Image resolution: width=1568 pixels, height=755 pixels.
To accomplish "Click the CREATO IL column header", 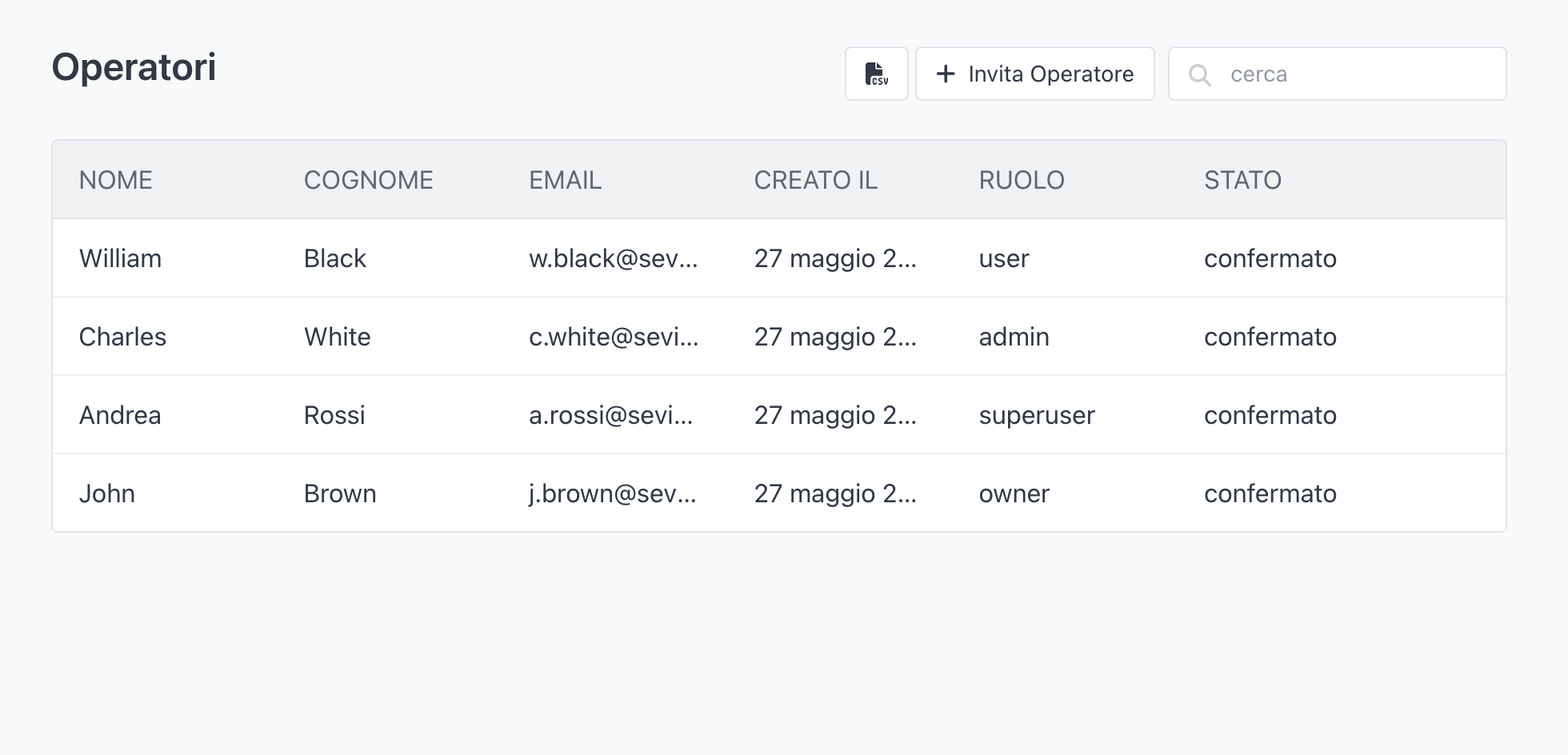I will (815, 180).
